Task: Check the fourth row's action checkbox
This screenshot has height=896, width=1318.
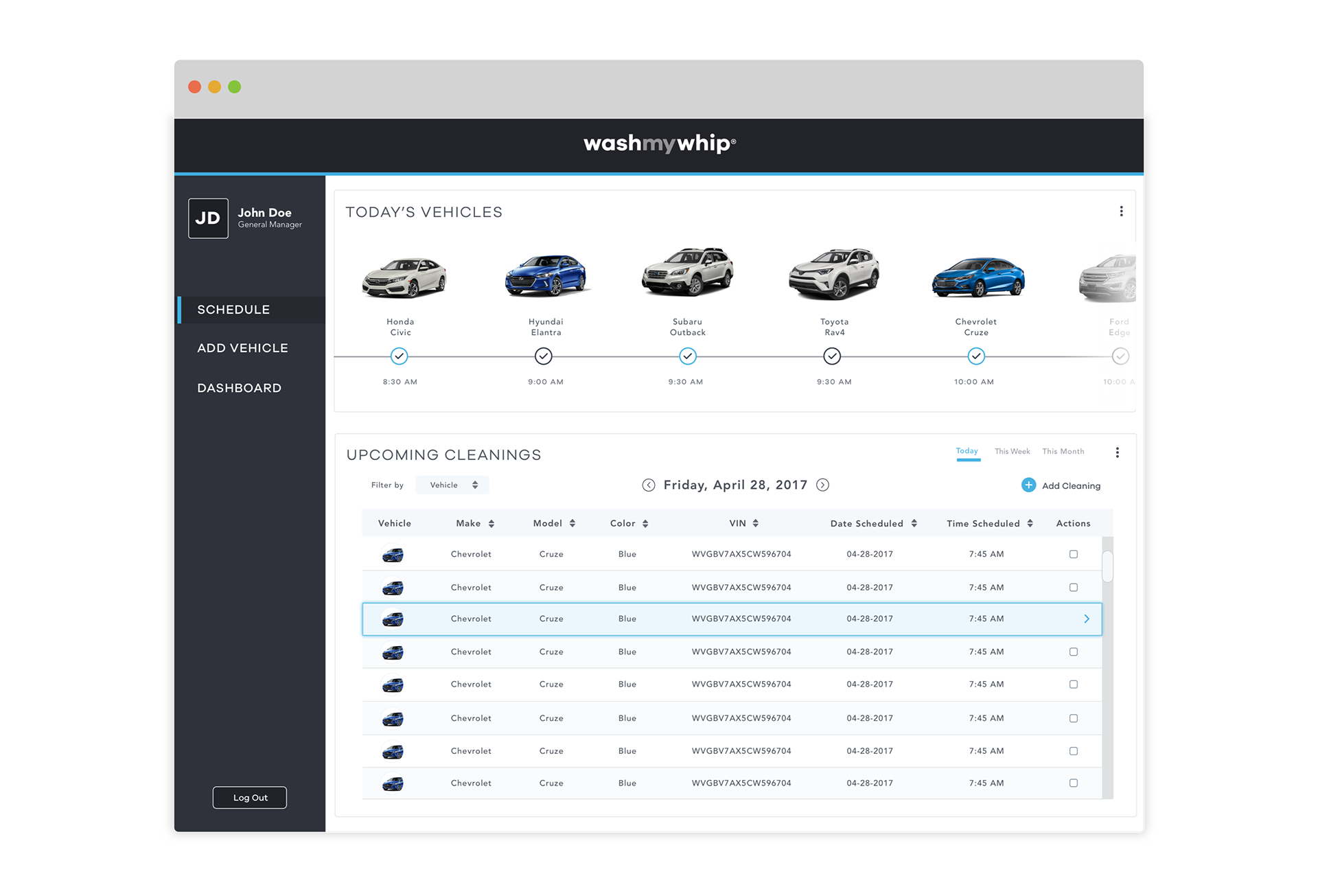Action: pyautogui.click(x=1074, y=652)
